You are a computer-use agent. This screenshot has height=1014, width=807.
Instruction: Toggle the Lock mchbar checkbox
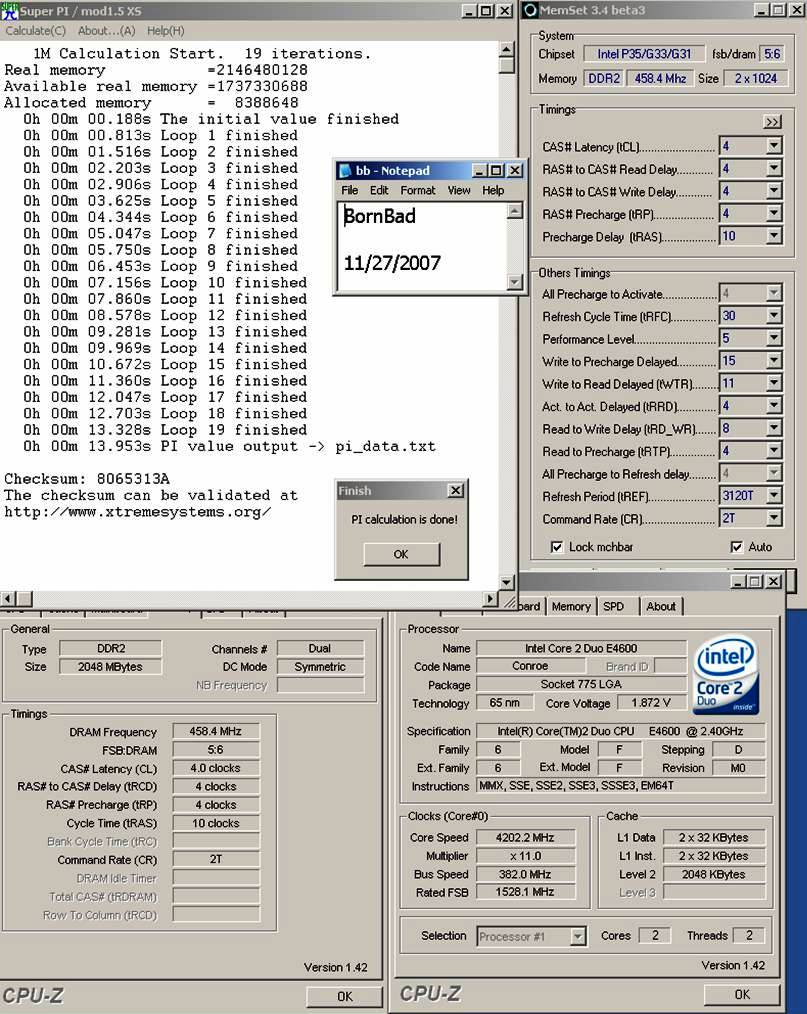tap(556, 547)
